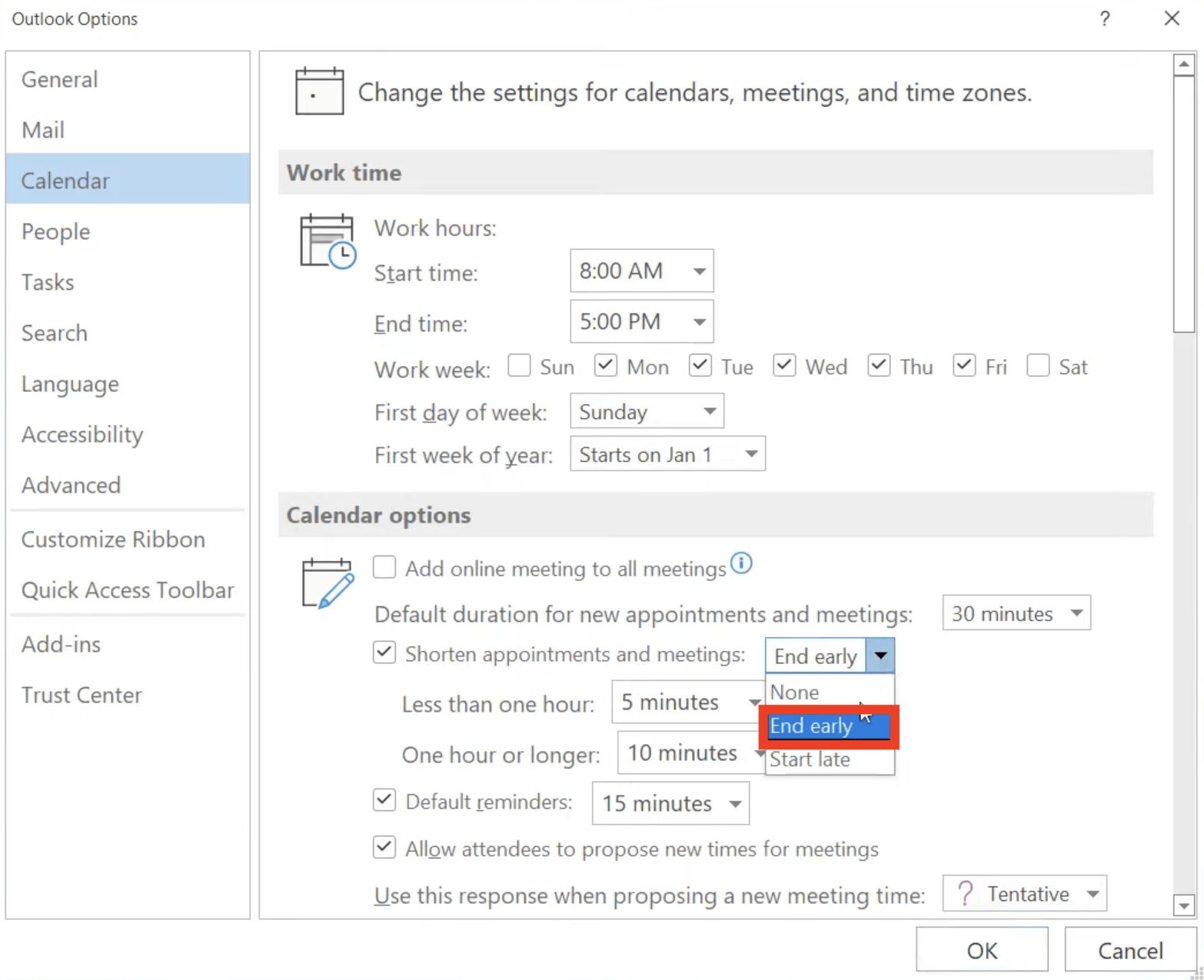1204x980 pixels.
Task: Open the Mail options category
Action: tap(128, 130)
